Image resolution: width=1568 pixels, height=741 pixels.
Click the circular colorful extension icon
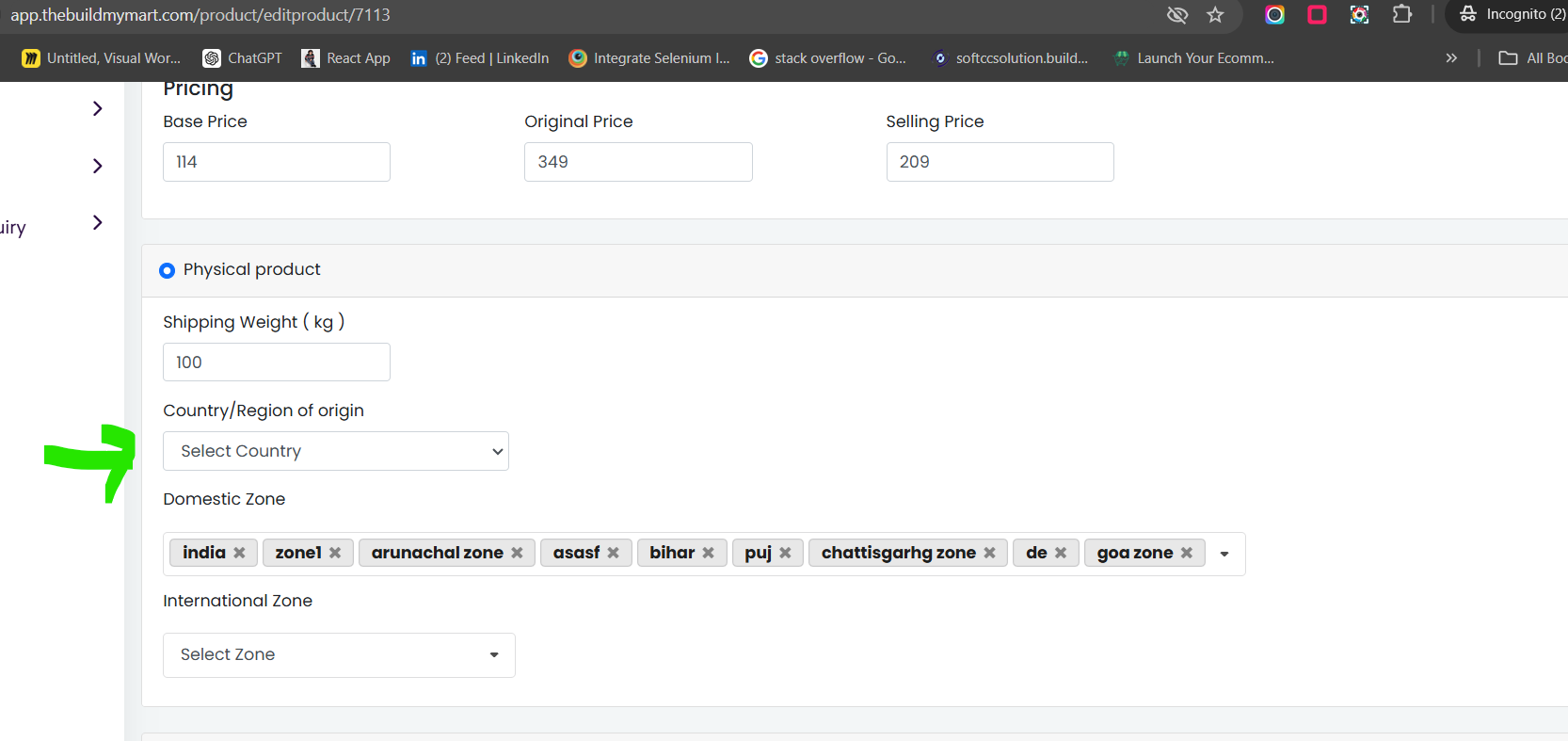1274,14
